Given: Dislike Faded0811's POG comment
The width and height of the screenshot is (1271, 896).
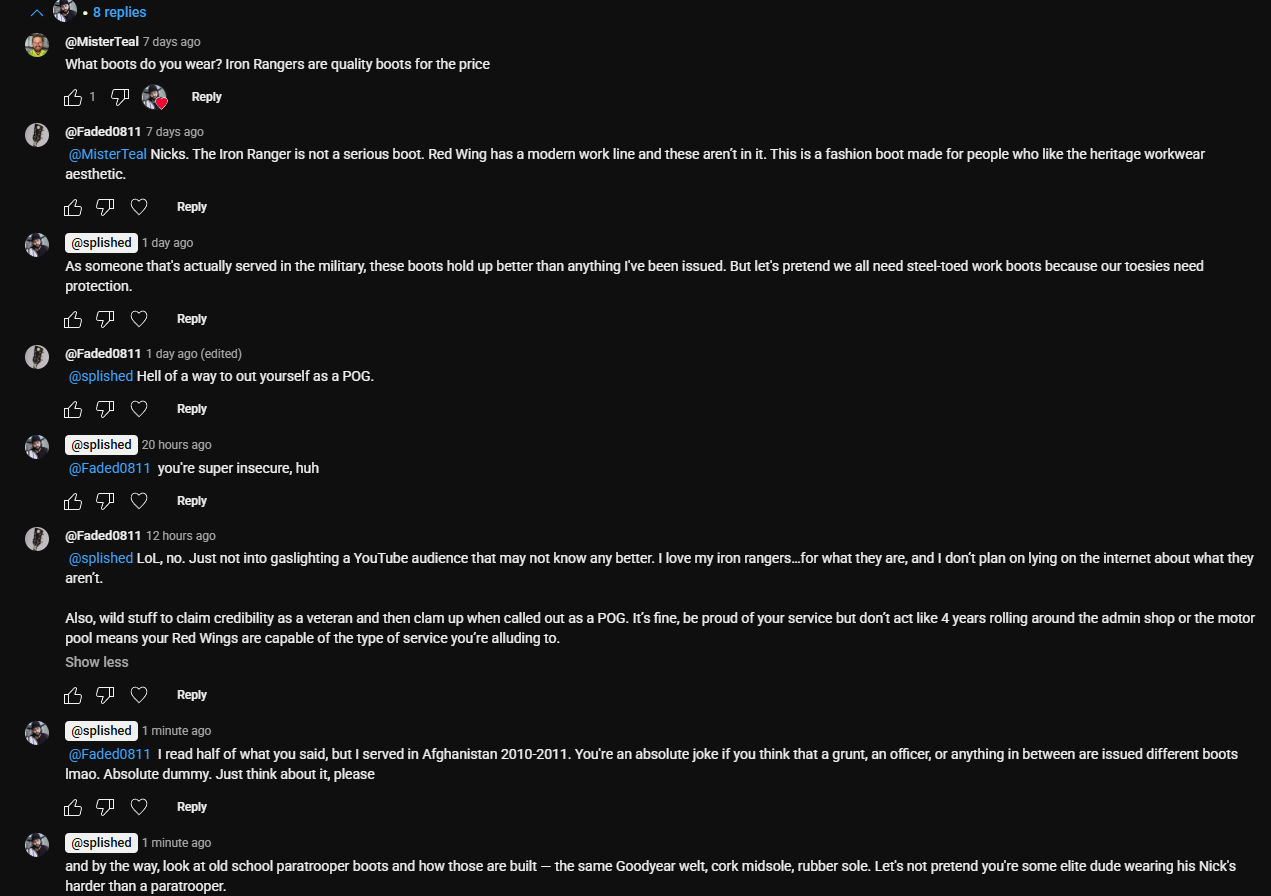Looking at the screenshot, I should (105, 409).
